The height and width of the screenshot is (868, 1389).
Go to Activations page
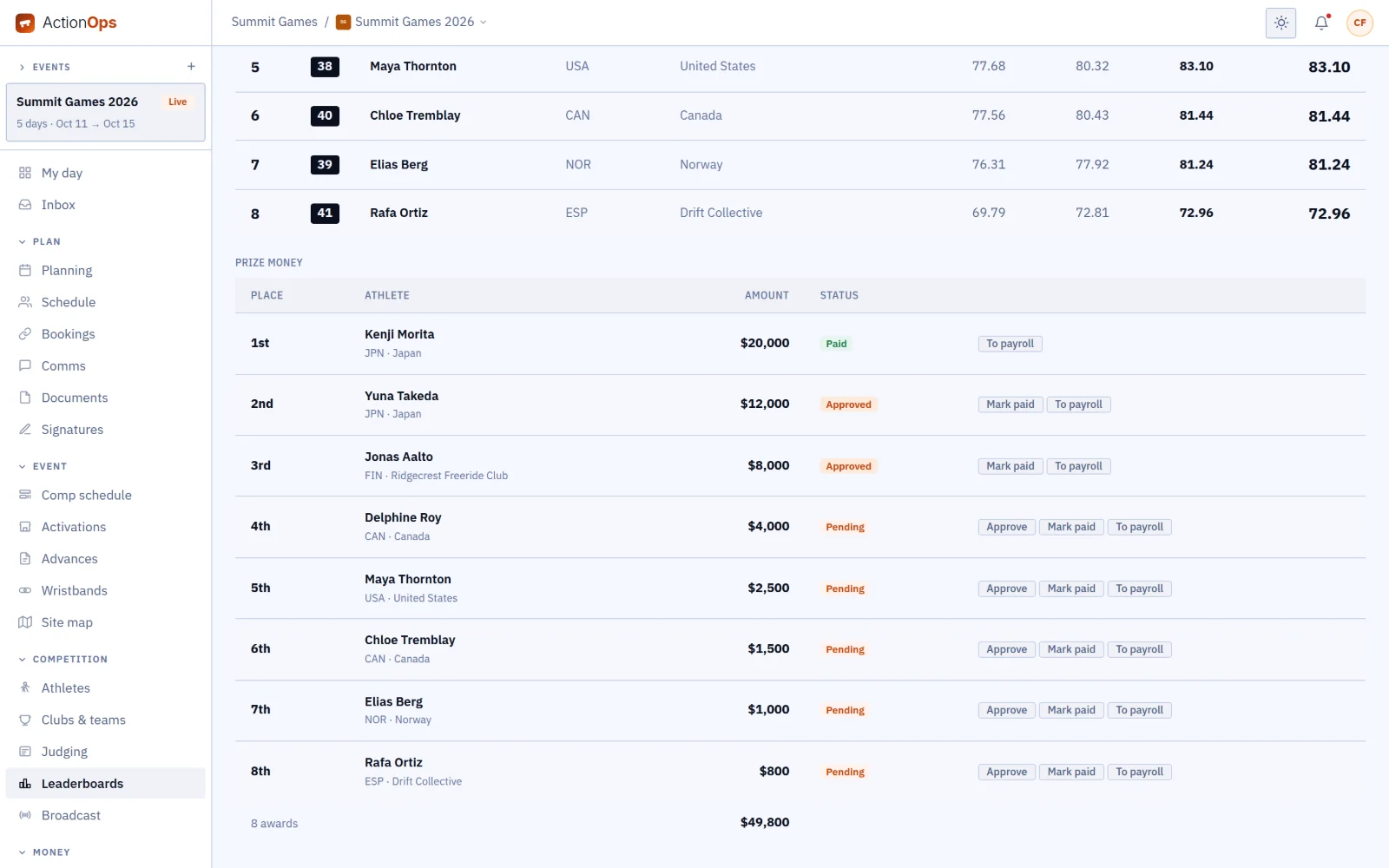(106, 527)
